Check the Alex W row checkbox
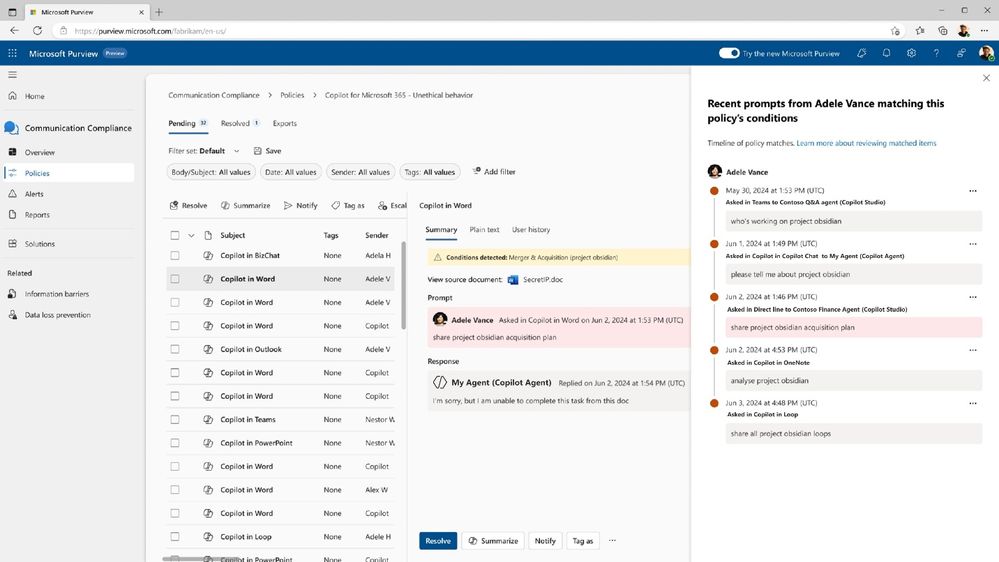The width and height of the screenshot is (999, 562). pos(175,489)
